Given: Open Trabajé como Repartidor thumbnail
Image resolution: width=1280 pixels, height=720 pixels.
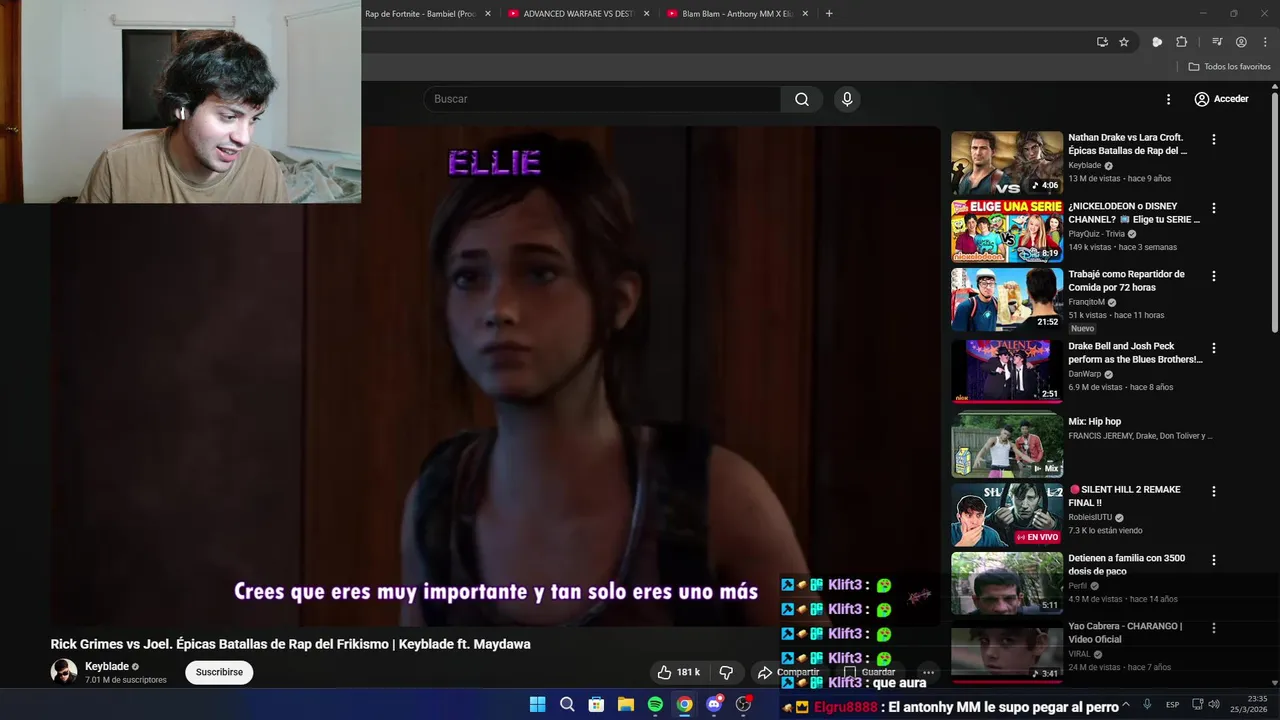Looking at the screenshot, I should 1007,299.
